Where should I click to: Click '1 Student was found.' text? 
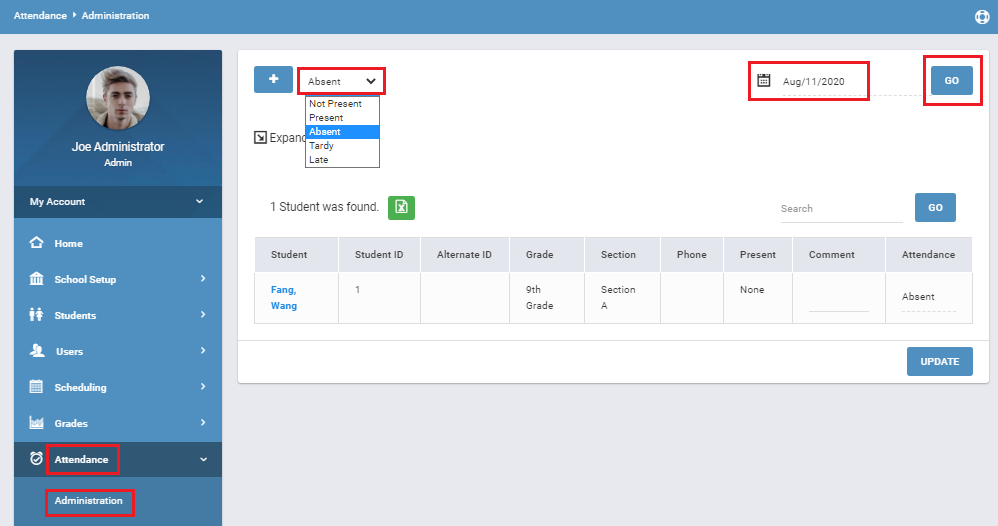pos(324,207)
